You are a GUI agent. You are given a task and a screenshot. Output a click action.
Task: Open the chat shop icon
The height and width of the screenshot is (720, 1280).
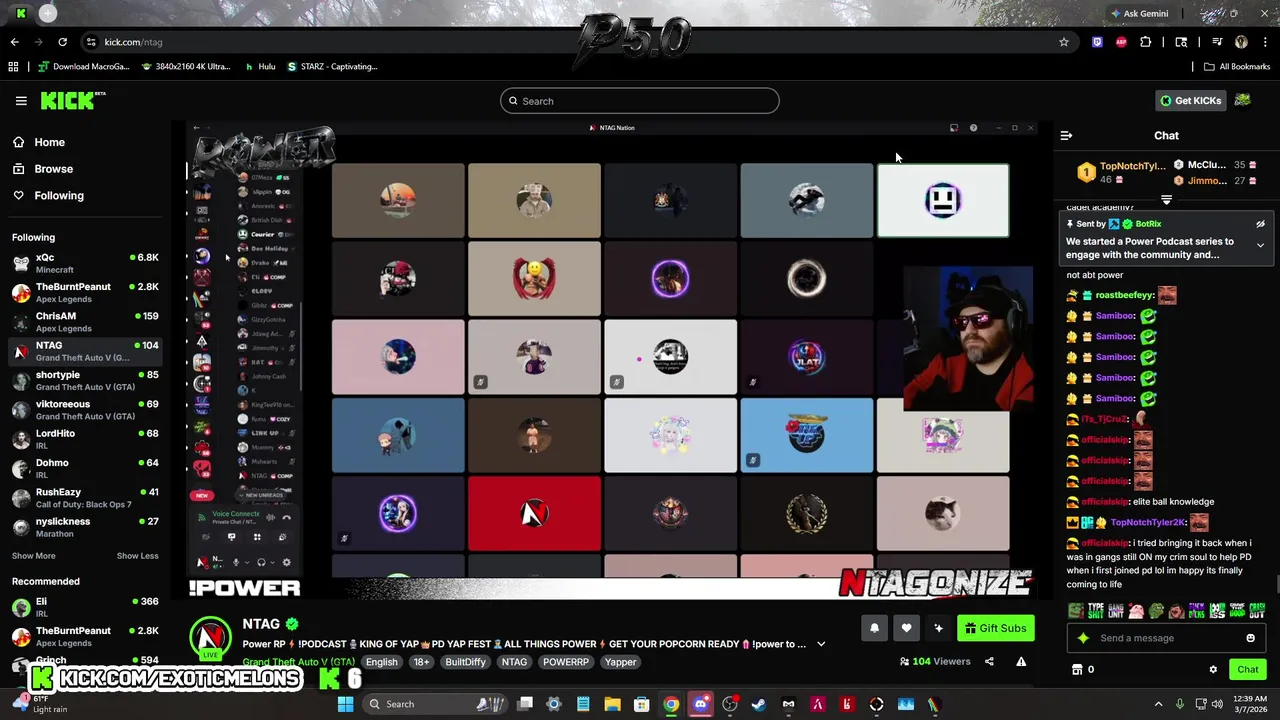tap(1077, 669)
